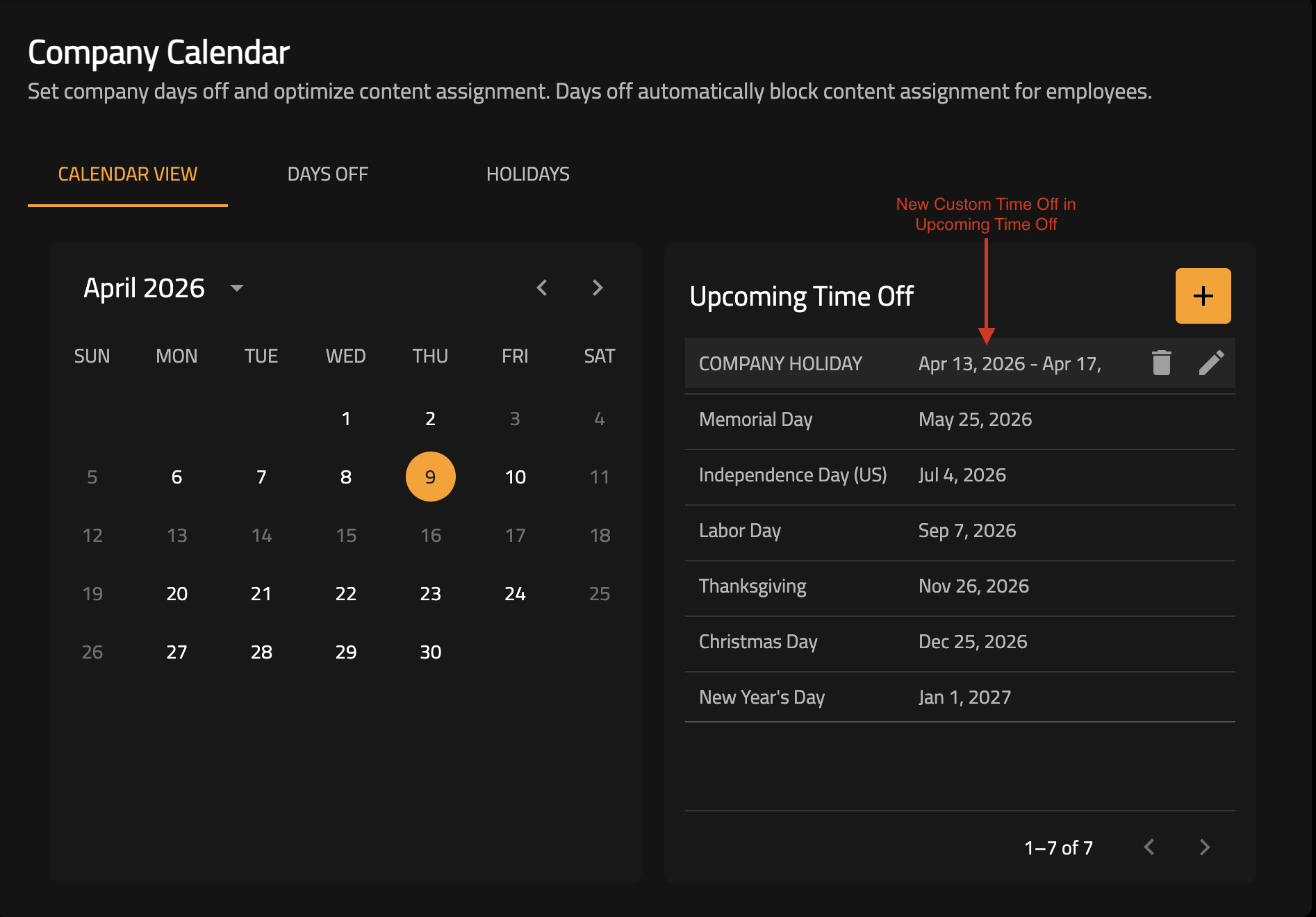1316x917 pixels.
Task: Go to the next page of time off list
Action: (1204, 847)
